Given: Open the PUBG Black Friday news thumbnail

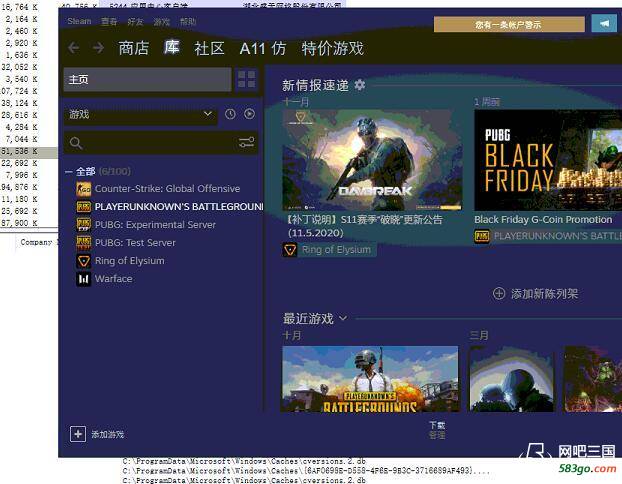Looking at the screenshot, I should pyautogui.click(x=548, y=160).
